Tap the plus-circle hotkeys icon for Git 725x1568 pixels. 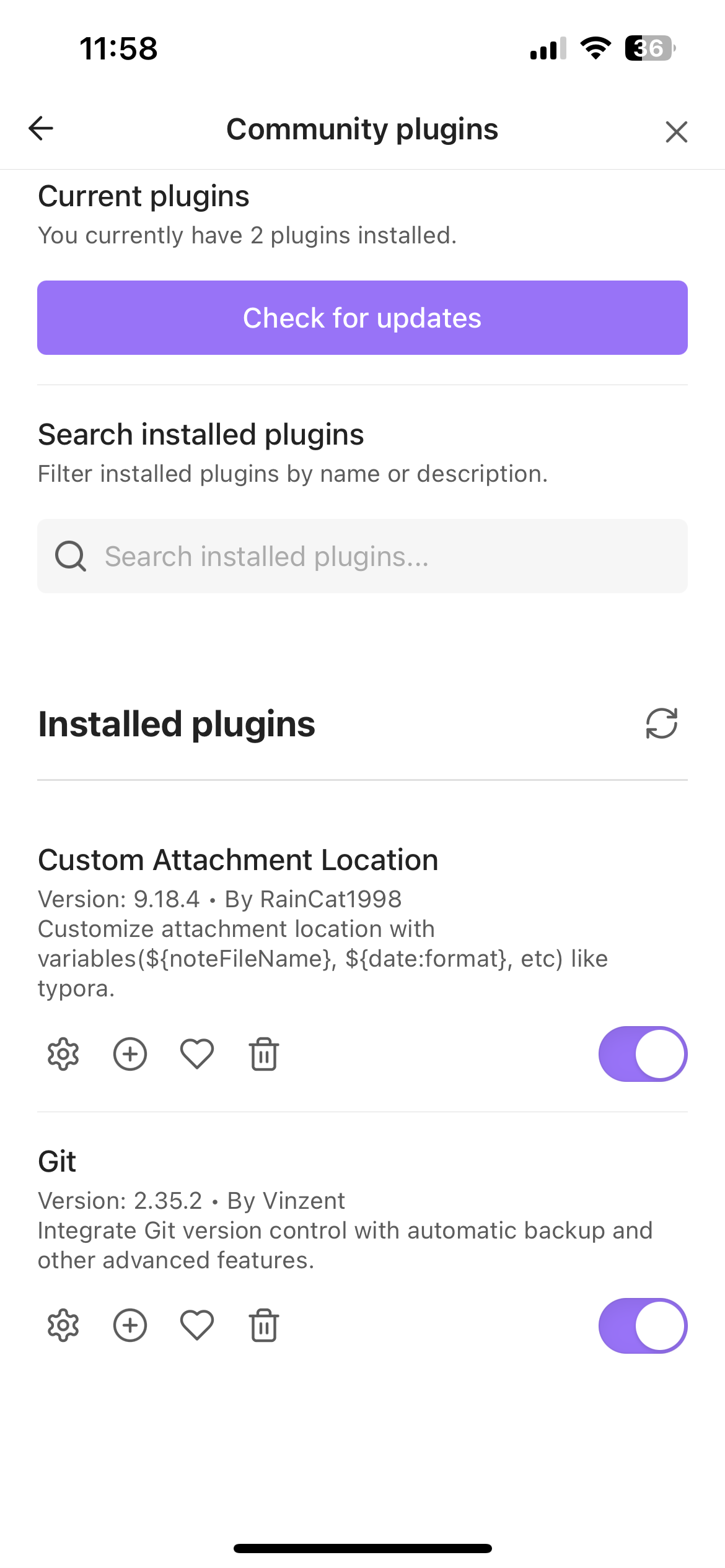[130, 1326]
